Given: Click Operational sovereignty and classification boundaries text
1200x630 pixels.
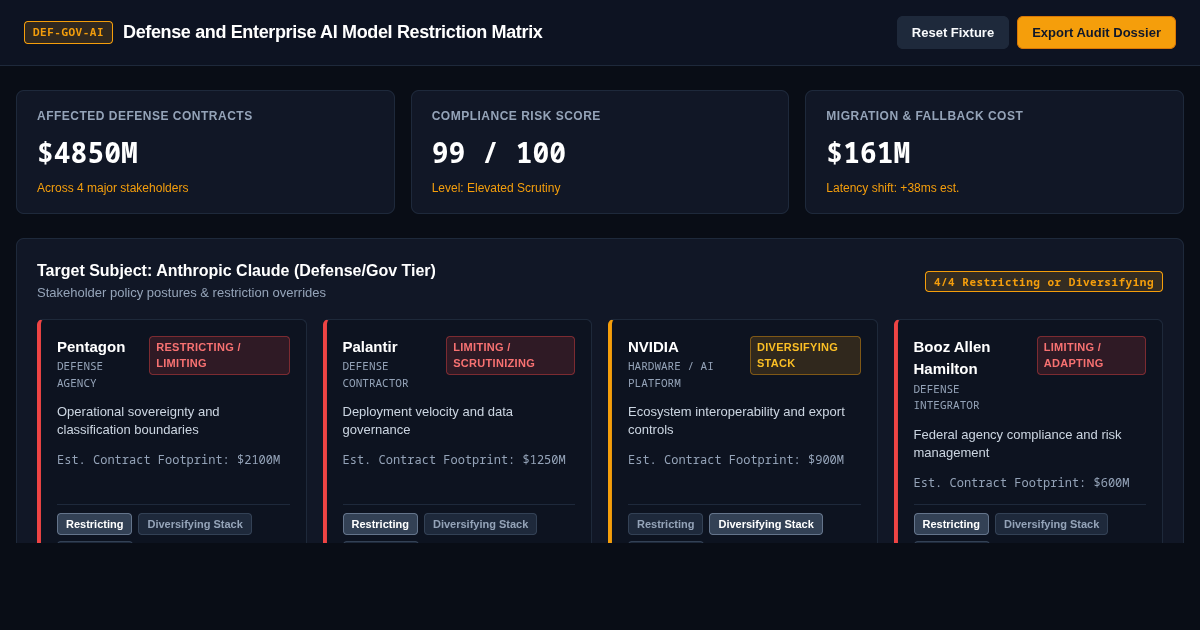Looking at the screenshot, I should [x=138, y=421].
